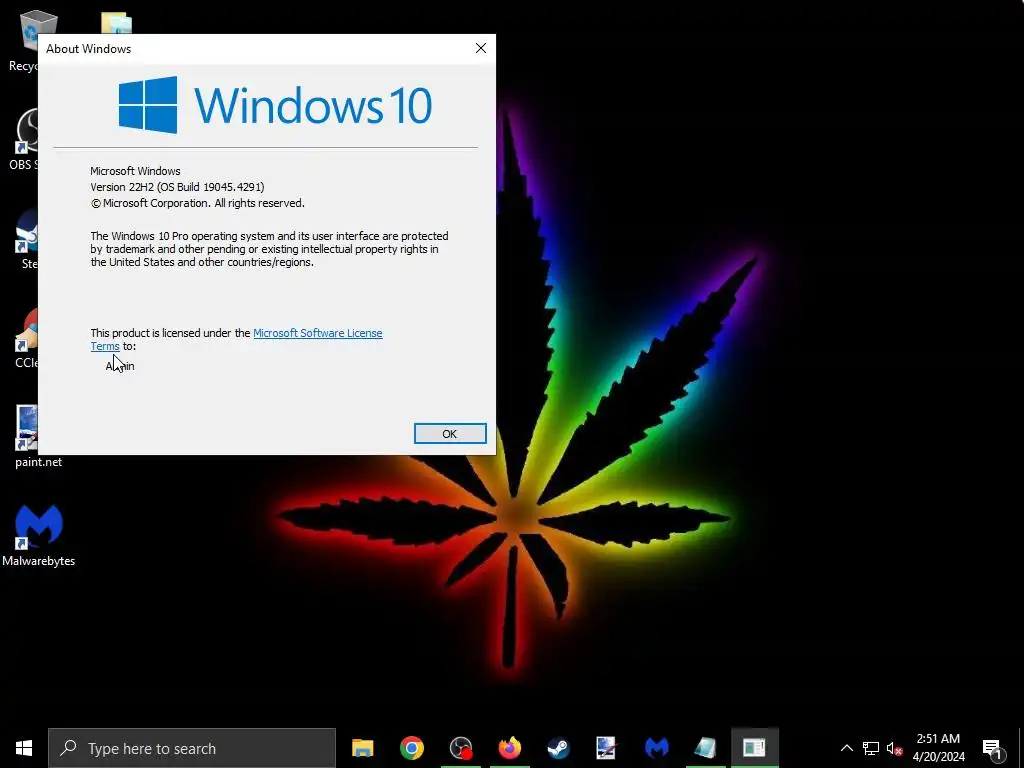Open Malwarebytes from the taskbar
Image resolution: width=1024 pixels, height=768 pixels.
tap(656, 748)
